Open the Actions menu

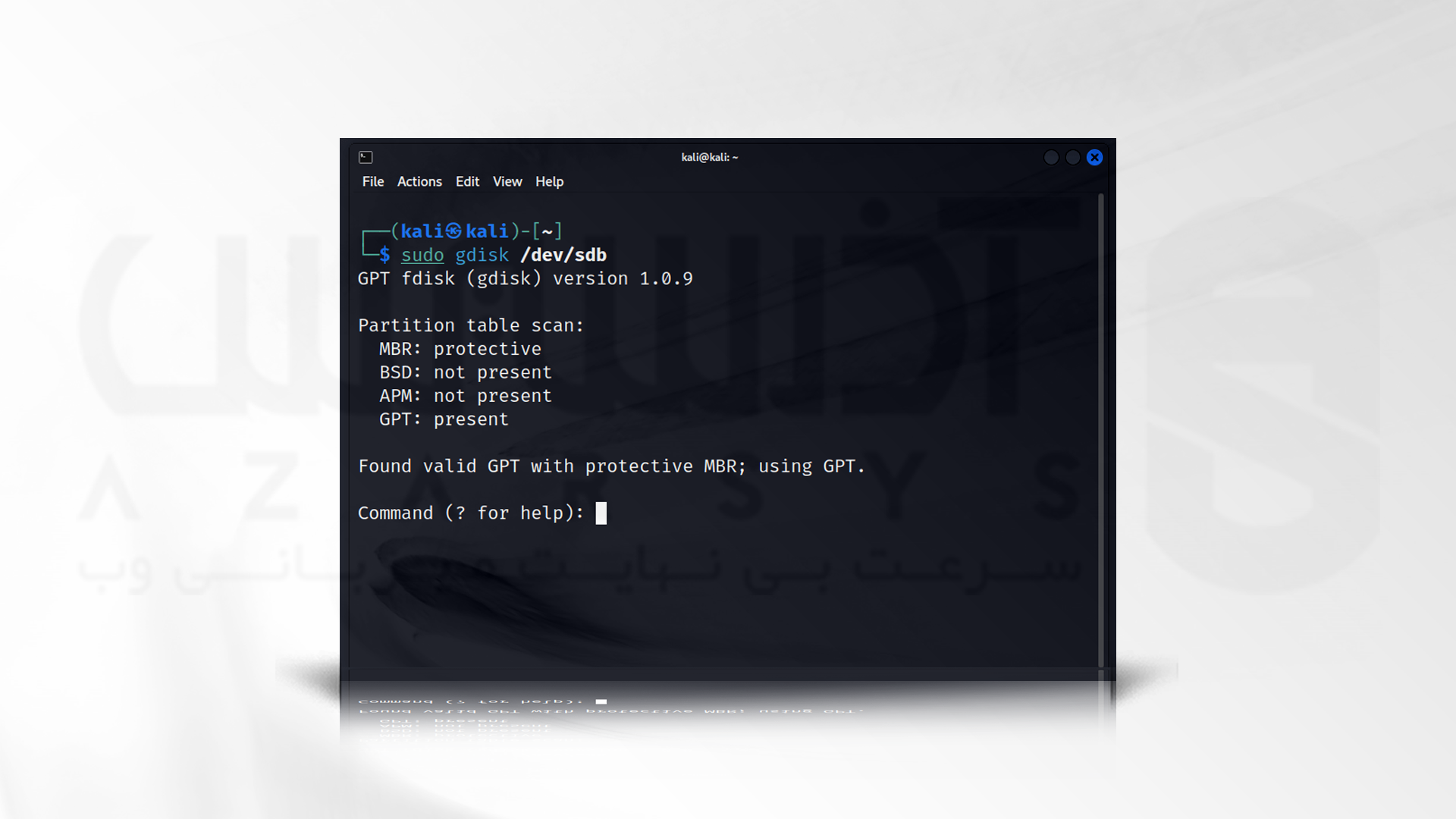pyautogui.click(x=419, y=181)
